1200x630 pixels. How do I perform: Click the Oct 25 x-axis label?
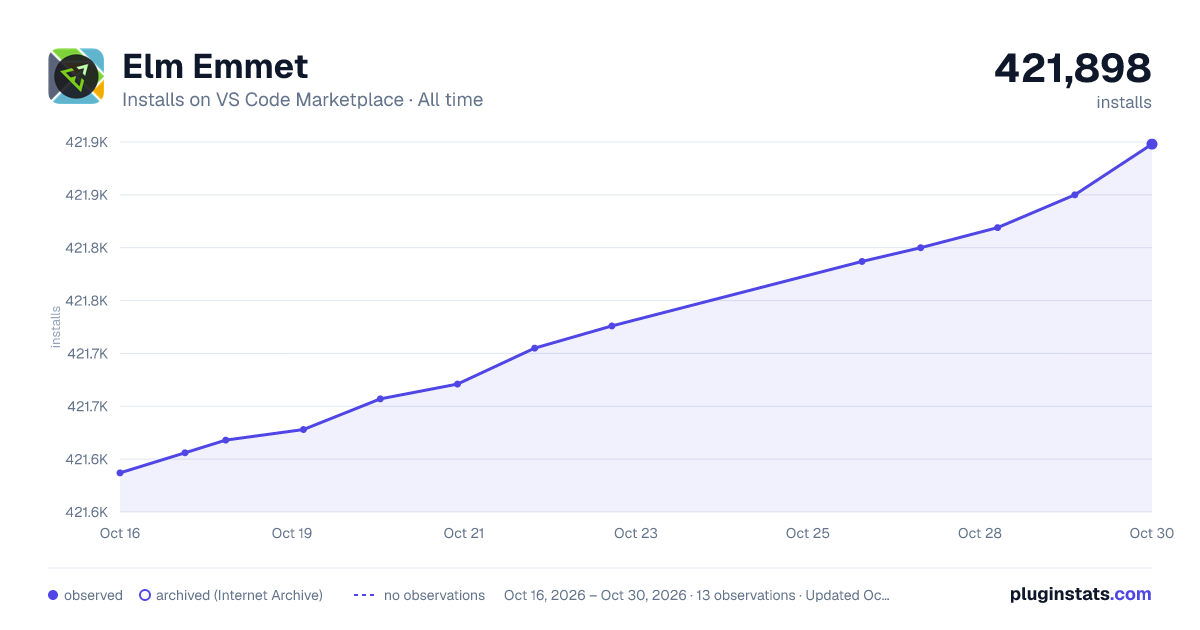(808, 533)
